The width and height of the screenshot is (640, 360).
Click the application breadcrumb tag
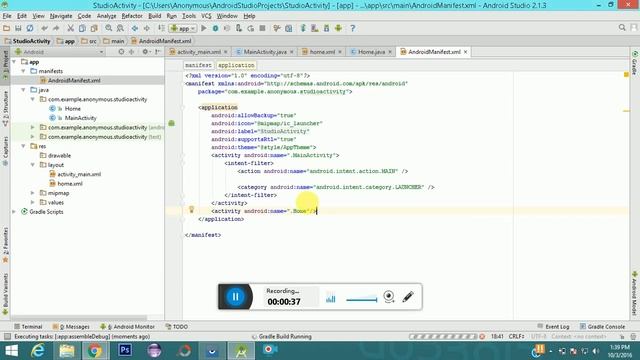[x=236, y=65]
